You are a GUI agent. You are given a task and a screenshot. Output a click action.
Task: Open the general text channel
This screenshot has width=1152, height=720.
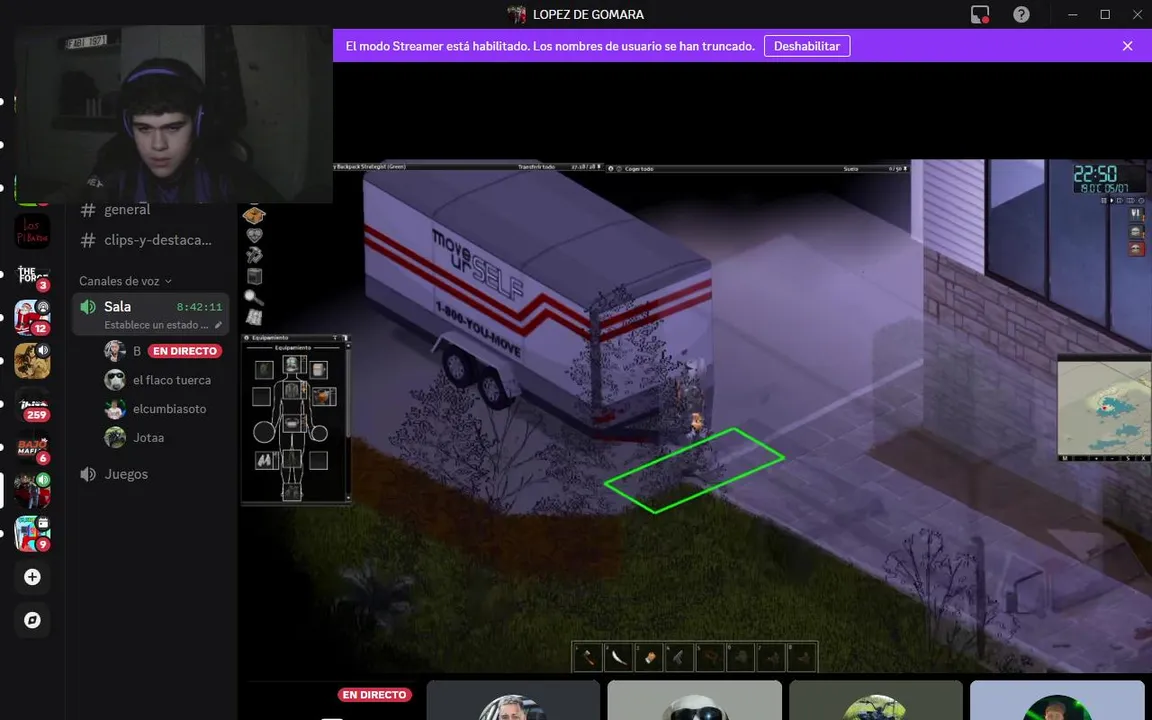click(x=150, y=209)
